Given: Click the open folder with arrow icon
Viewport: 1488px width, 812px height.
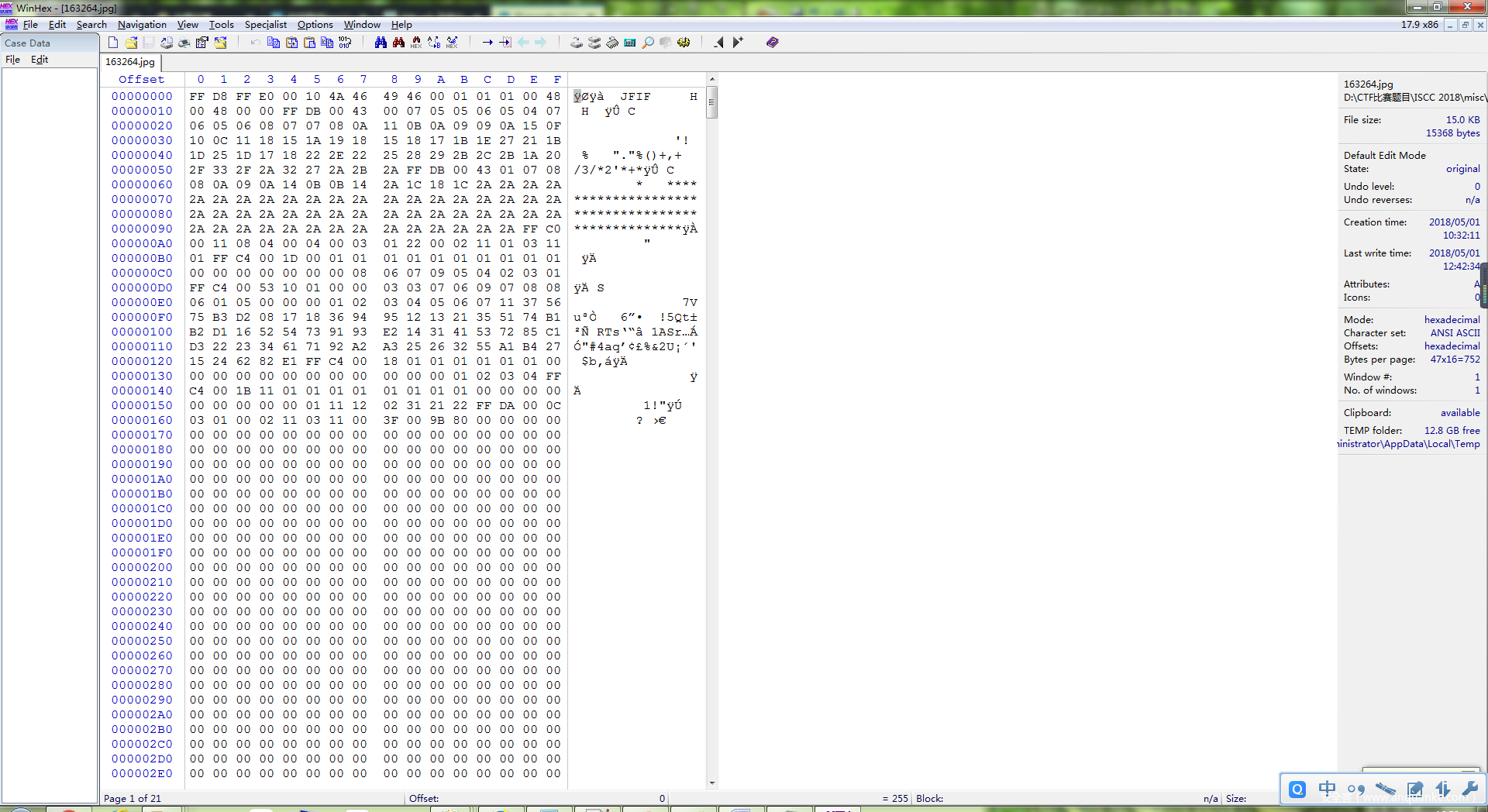Looking at the screenshot, I should pyautogui.click(x=221, y=43).
